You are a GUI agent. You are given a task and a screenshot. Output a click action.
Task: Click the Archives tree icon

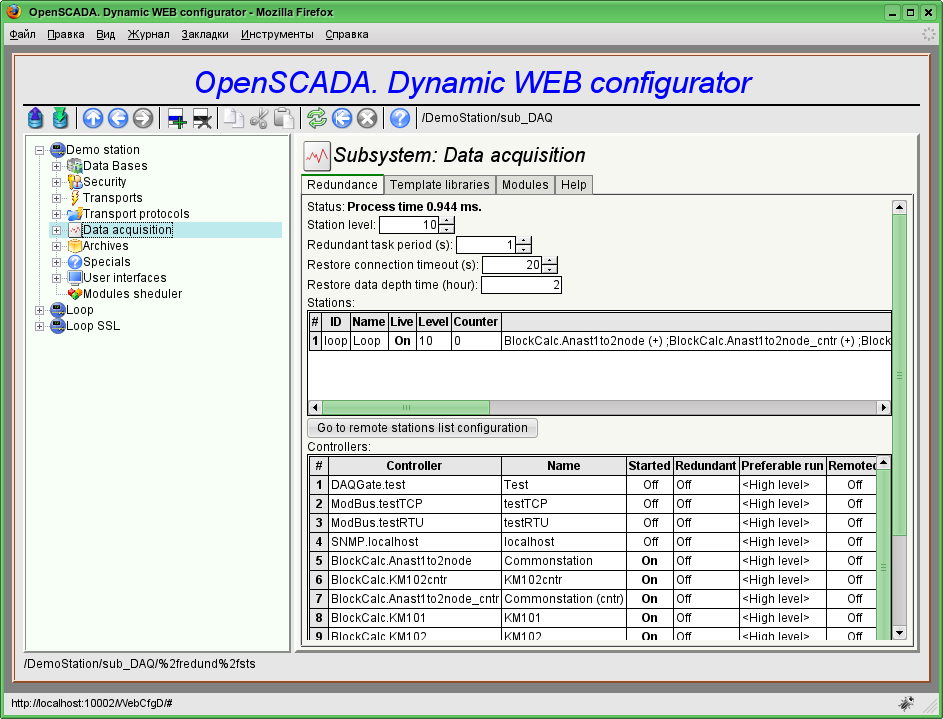tap(75, 246)
